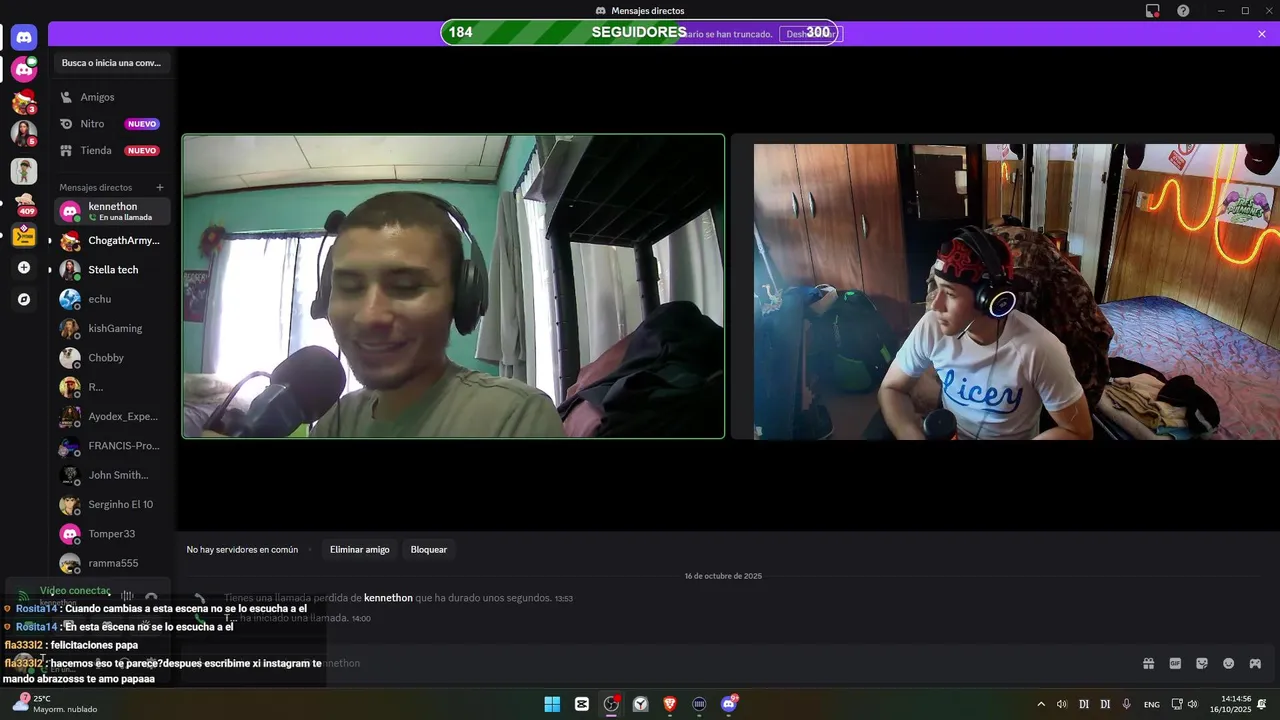Open ramma555 conversation
This screenshot has width=1280, height=720.
point(112,563)
